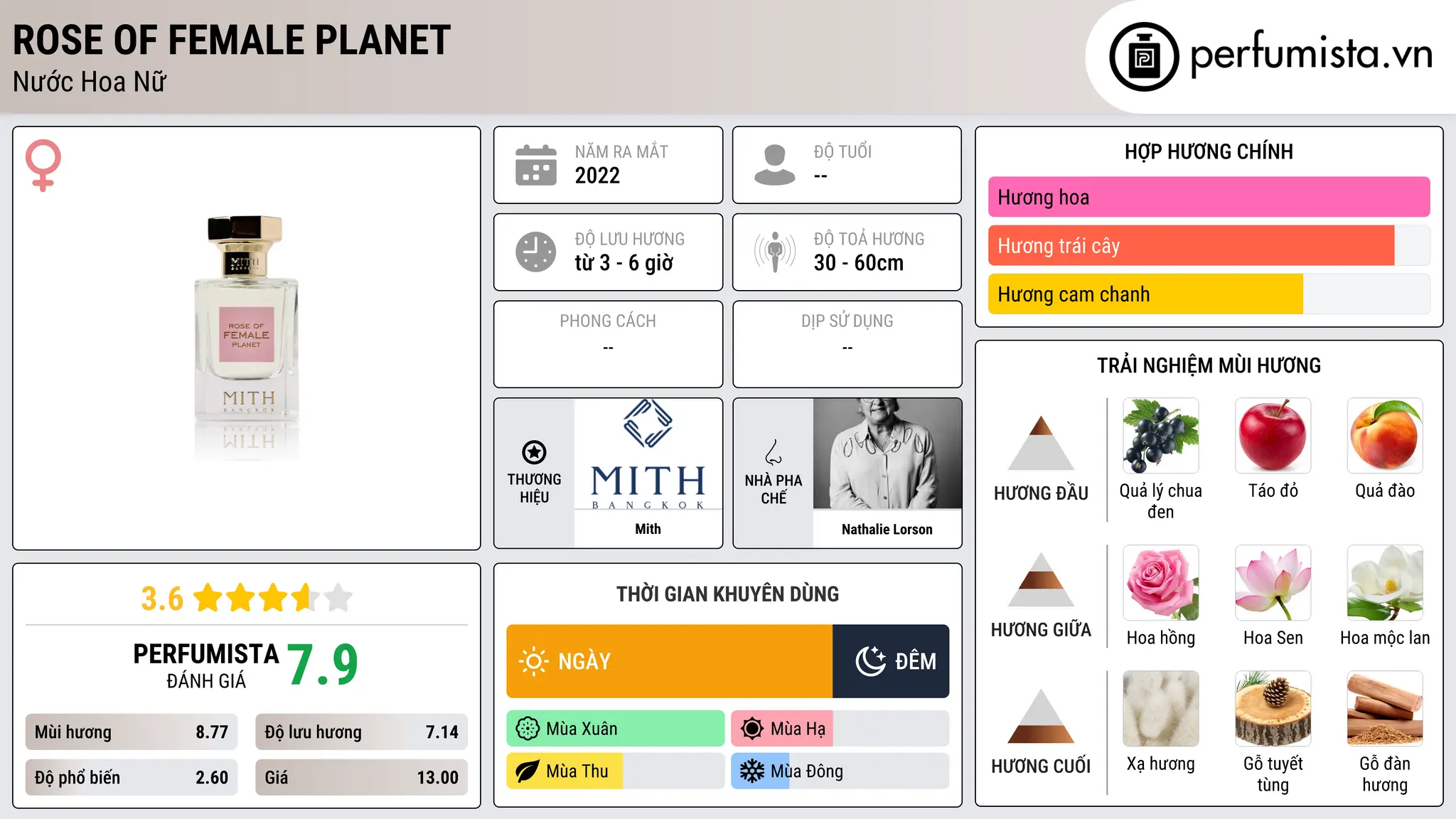Click the sillage icon beside Độ toả hương
Viewport: 1456px width, 819px height.
click(775, 252)
